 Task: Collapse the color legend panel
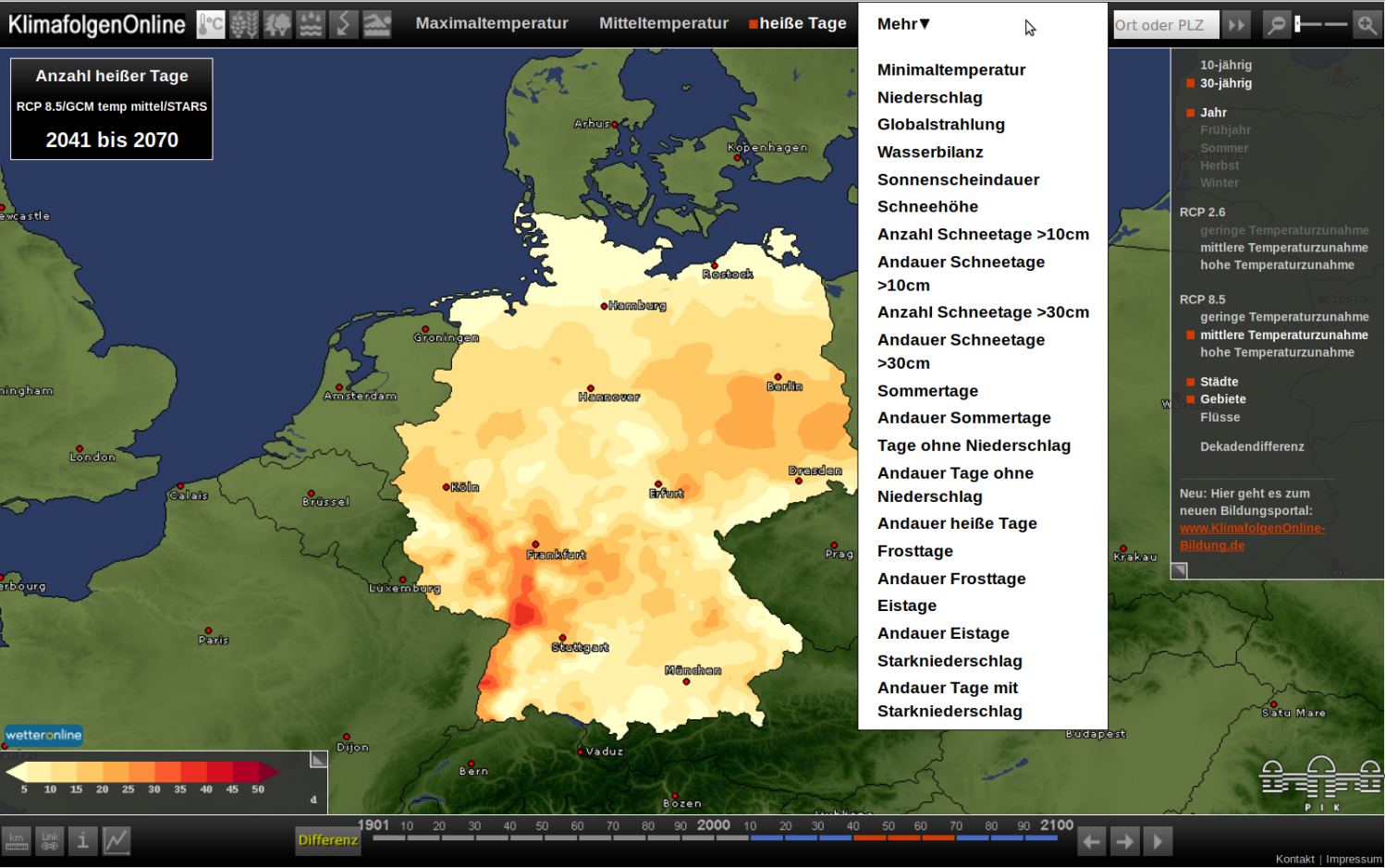click(318, 760)
